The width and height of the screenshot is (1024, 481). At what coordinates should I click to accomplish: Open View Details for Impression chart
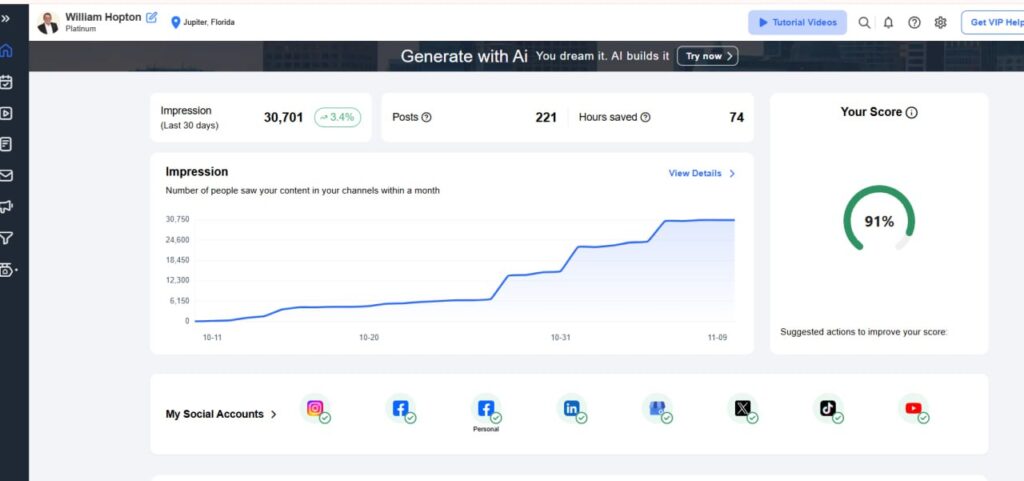pos(701,173)
